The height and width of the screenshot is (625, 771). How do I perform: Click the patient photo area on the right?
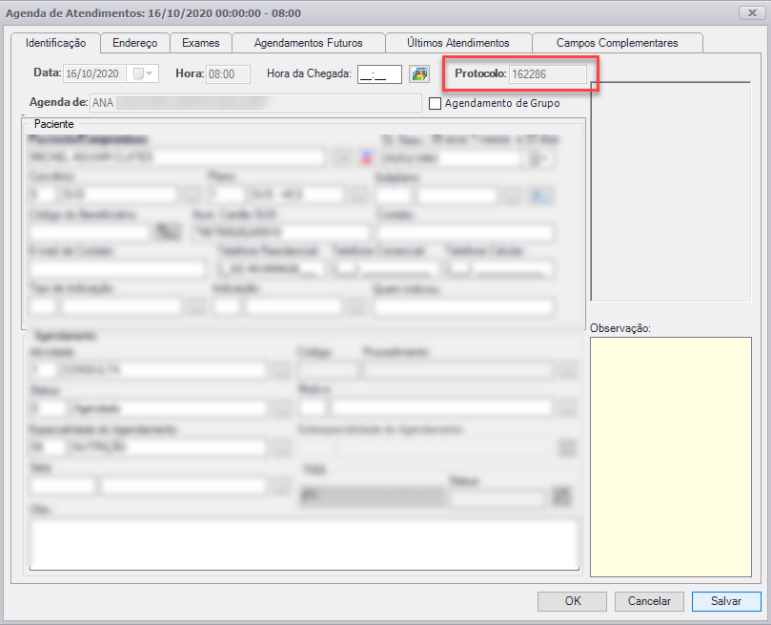pos(671,191)
